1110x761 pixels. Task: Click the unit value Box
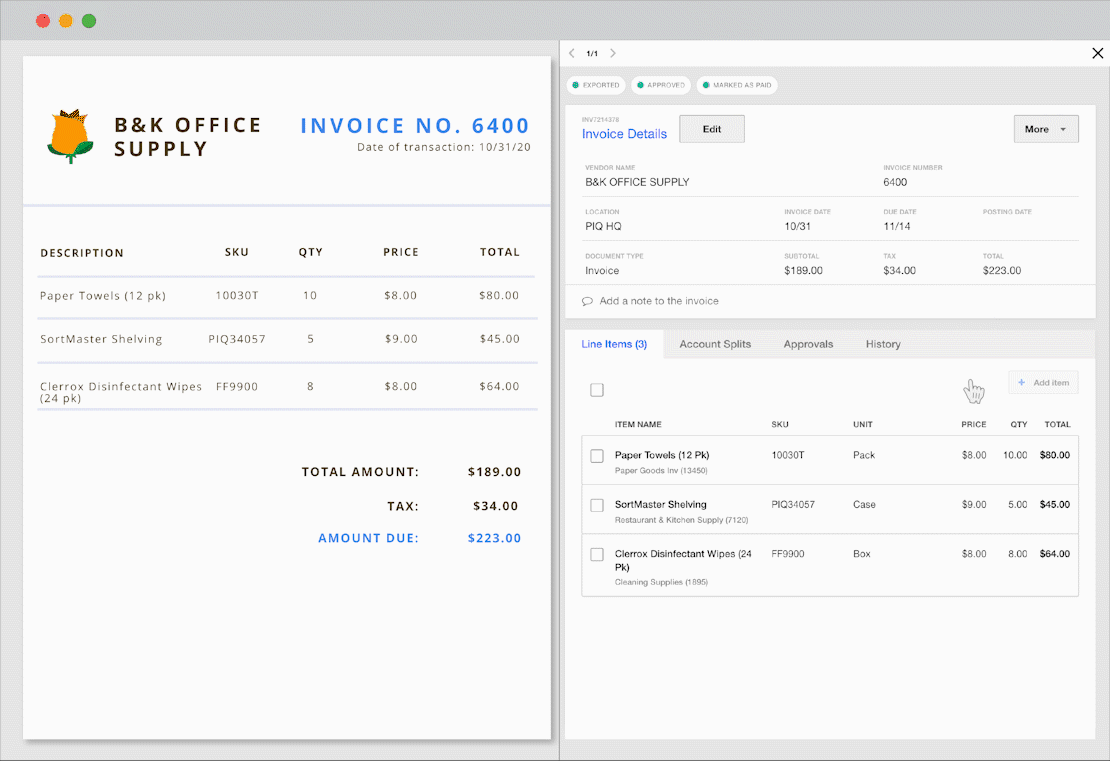click(x=862, y=554)
